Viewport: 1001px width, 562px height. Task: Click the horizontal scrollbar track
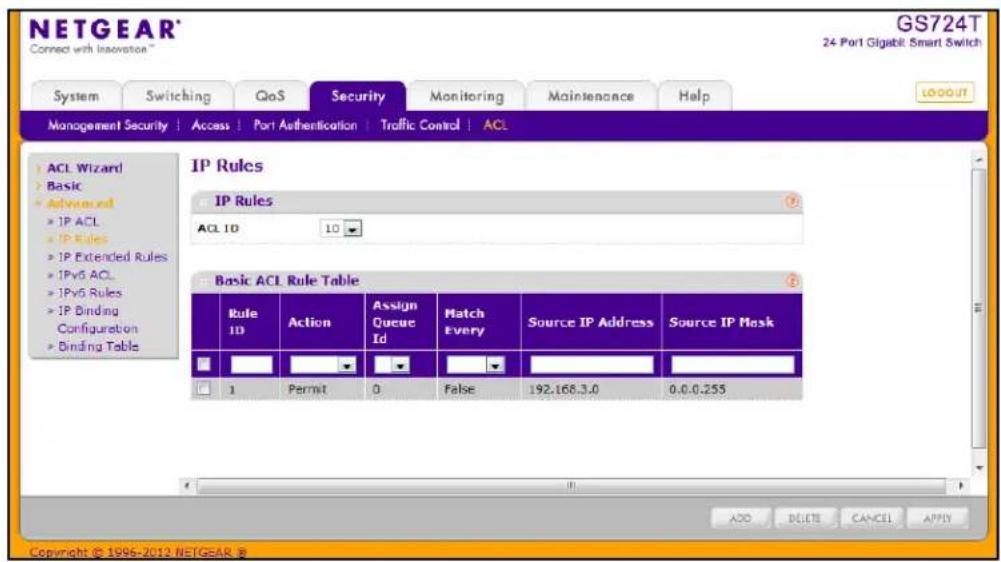pos(571,486)
